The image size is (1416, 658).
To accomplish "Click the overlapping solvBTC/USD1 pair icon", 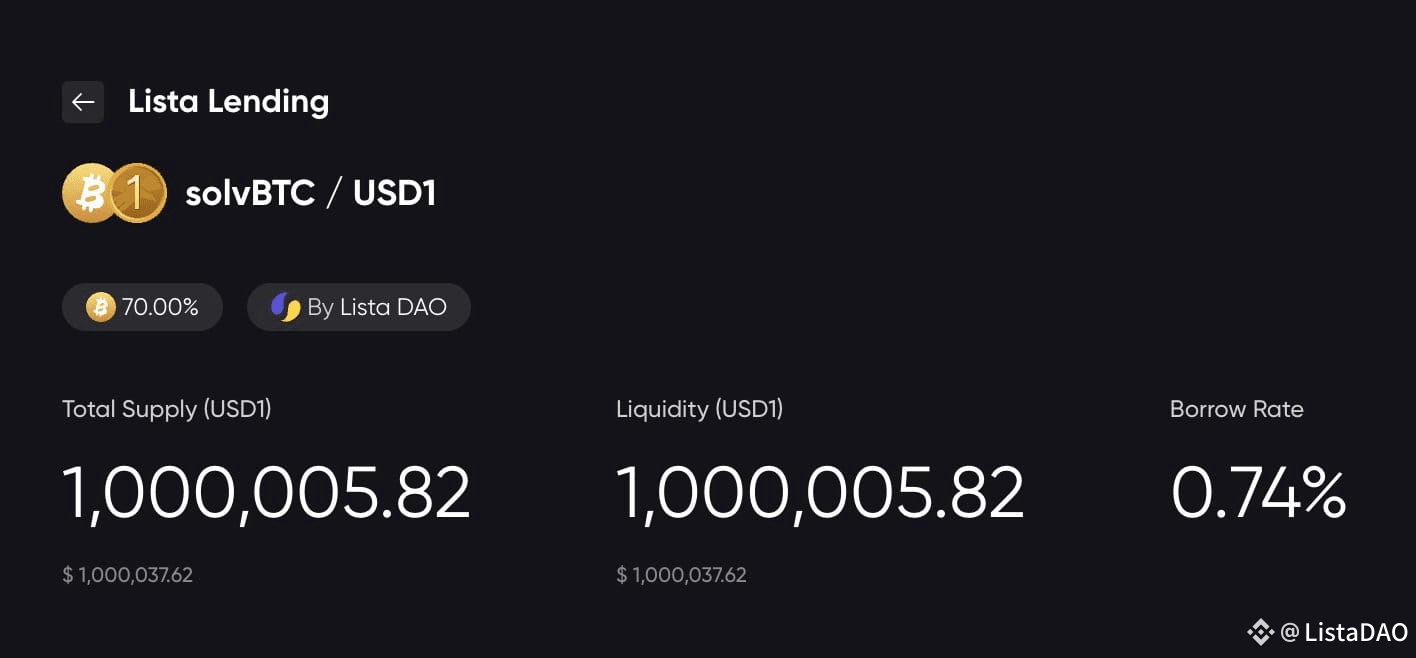I will (x=113, y=192).
